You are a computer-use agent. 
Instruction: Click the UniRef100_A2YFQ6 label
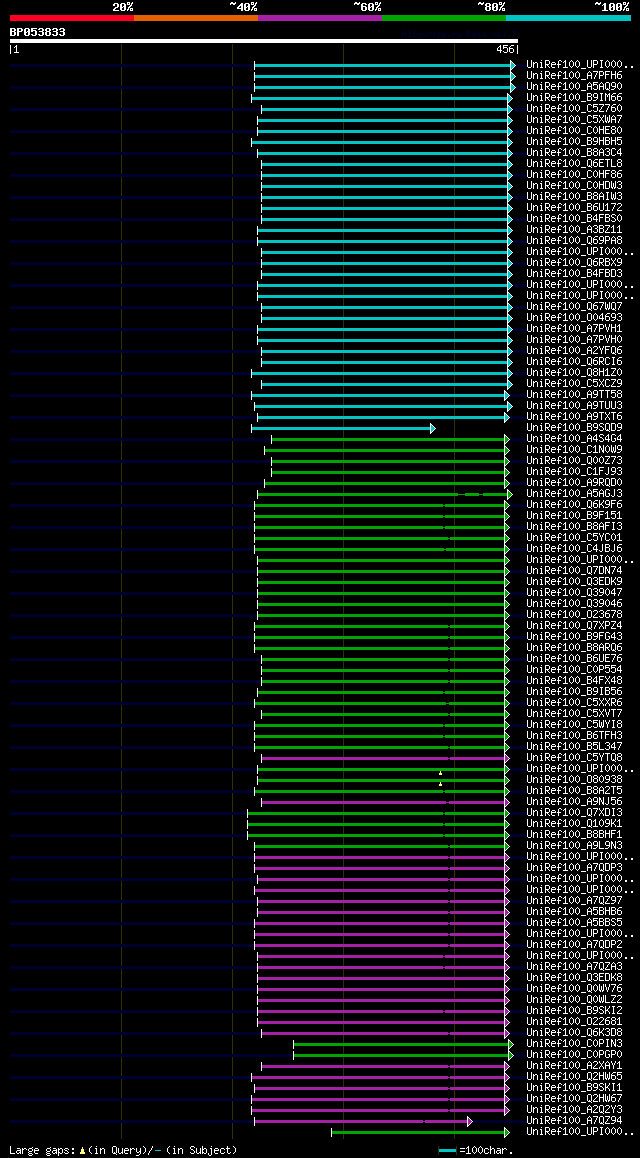point(574,351)
